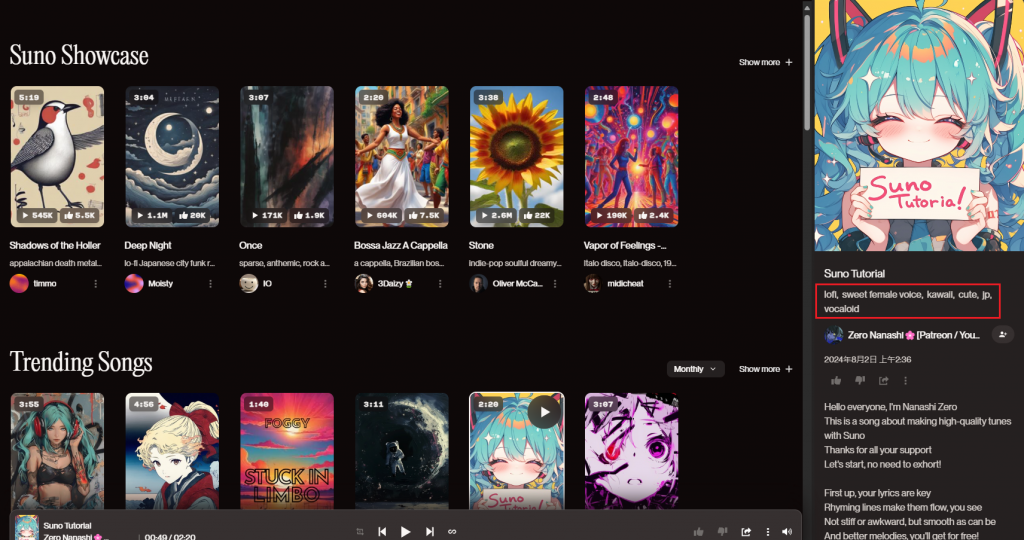Open Zero Nanashi profile link in side panel
The width and height of the screenshot is (1024, 540).
pos(914,335)
